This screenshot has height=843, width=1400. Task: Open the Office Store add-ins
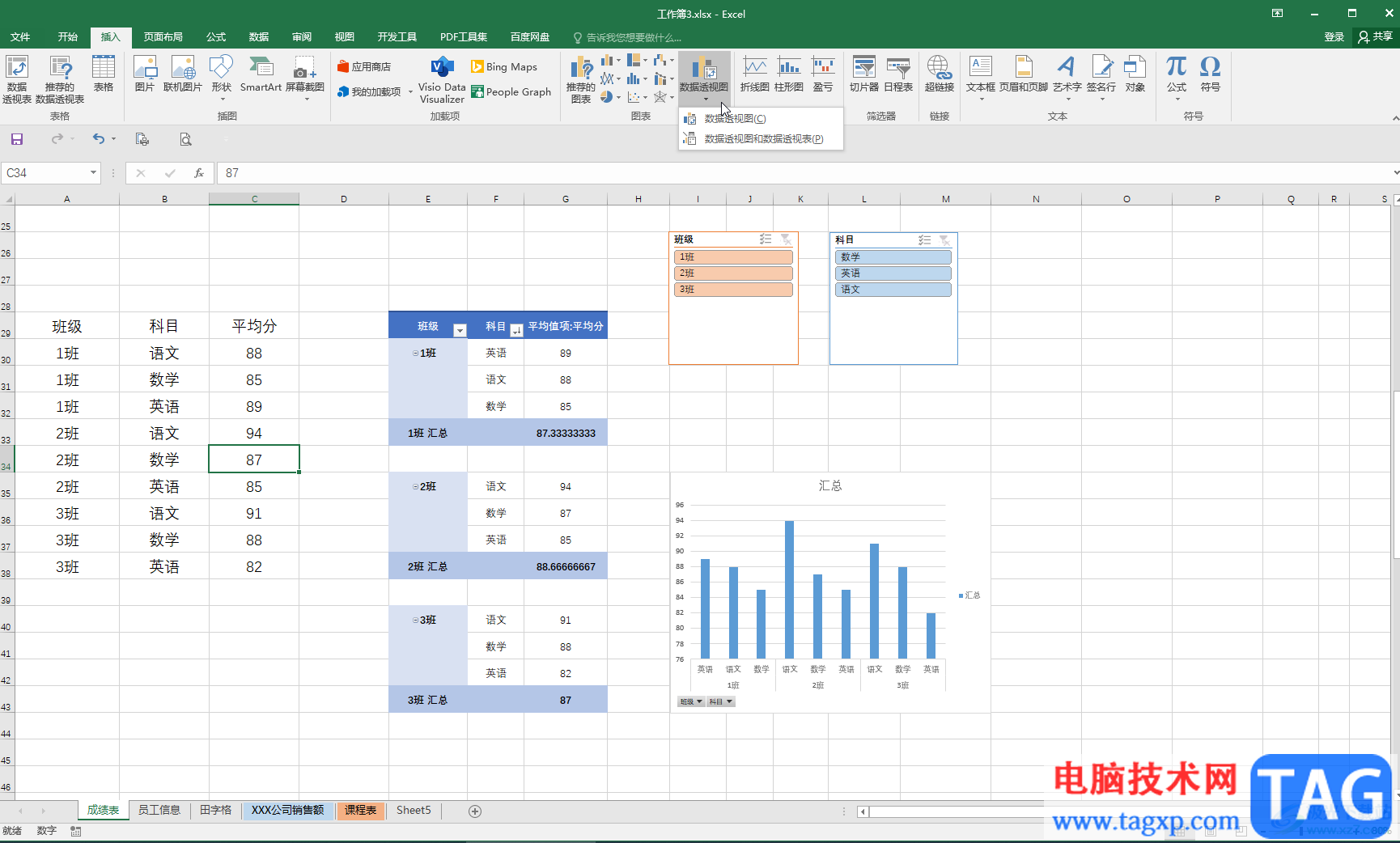coord(364,66)
